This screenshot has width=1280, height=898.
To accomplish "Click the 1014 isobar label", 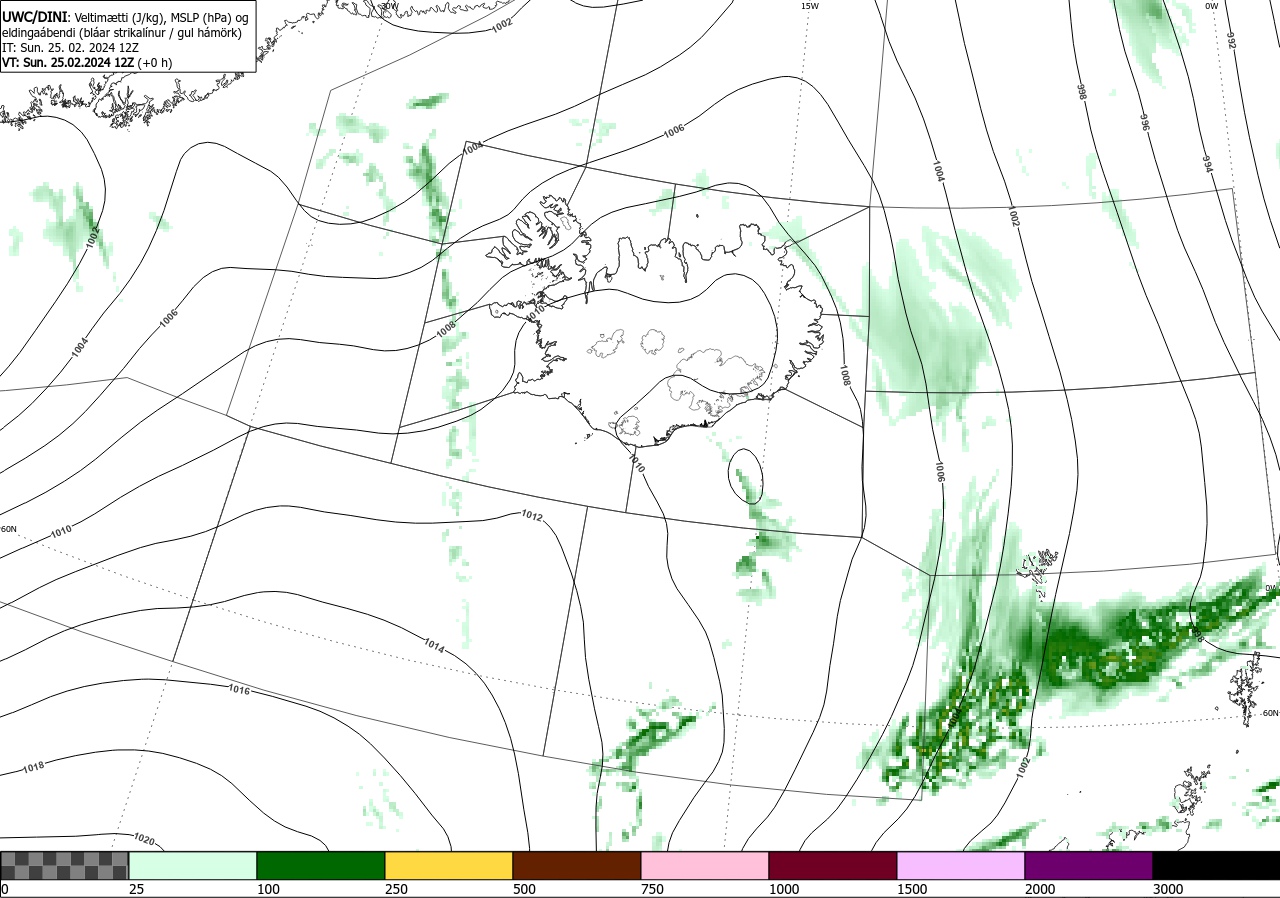I will [x=433, y=645].
